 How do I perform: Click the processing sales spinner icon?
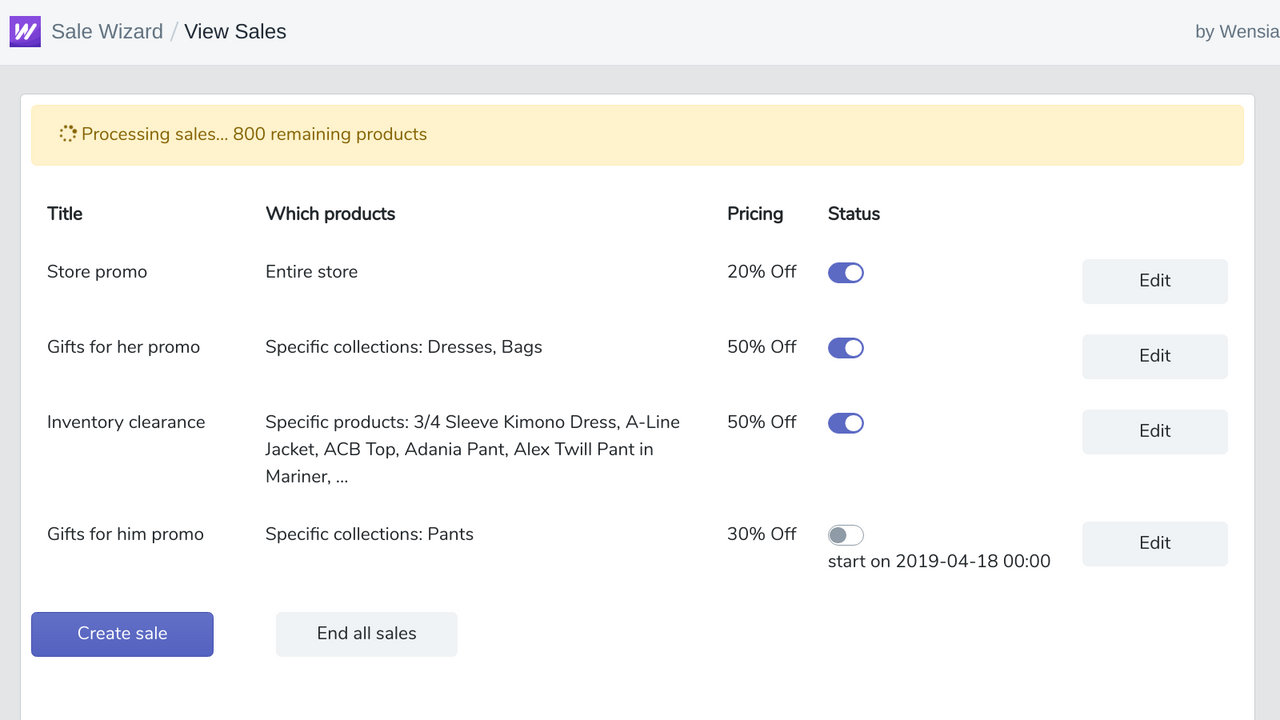(x=68, y=134)
